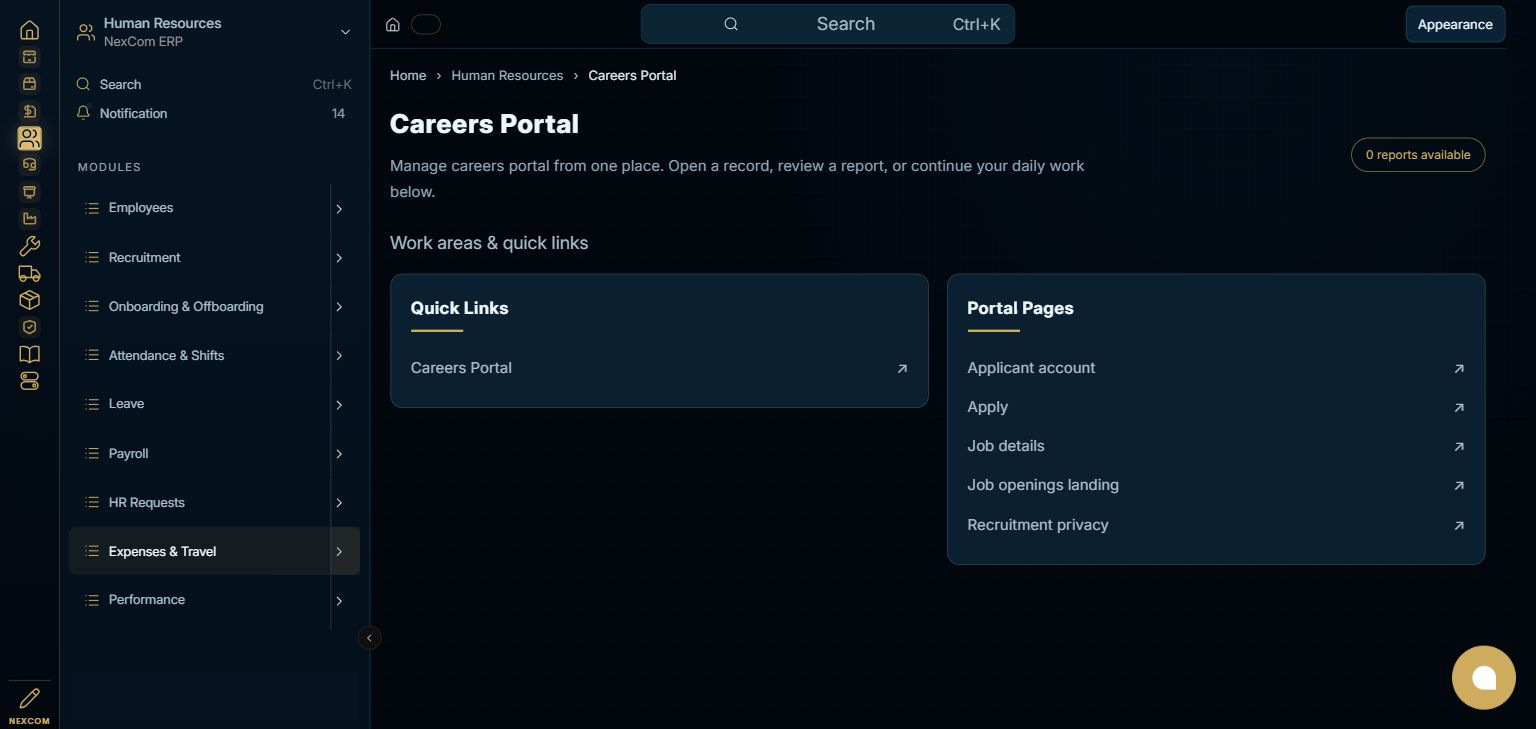Open the wallet icon in the icon rail
The height and width of the screenshot is (729, 1536).
pos(30,84)
